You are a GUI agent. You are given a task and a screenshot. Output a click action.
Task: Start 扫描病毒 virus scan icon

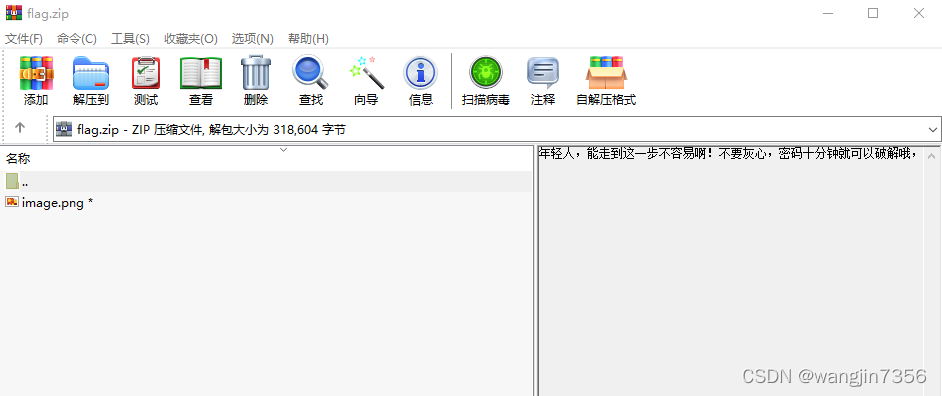(485, 73)
